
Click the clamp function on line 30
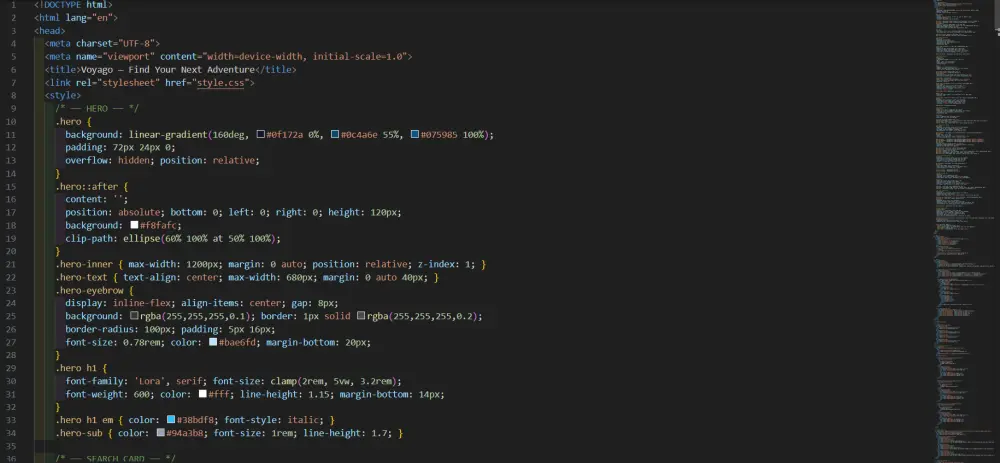[283, 381]
